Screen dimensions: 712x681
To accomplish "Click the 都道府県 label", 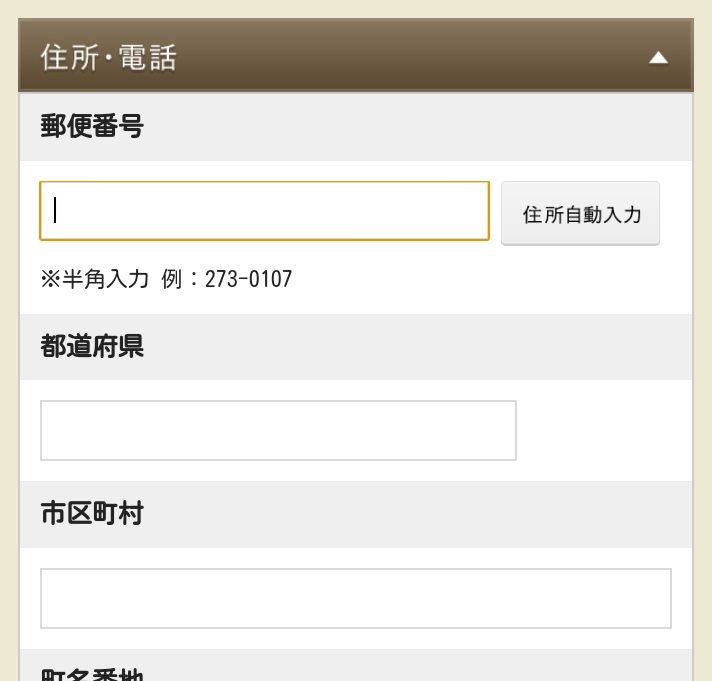I will coord(92,346).
